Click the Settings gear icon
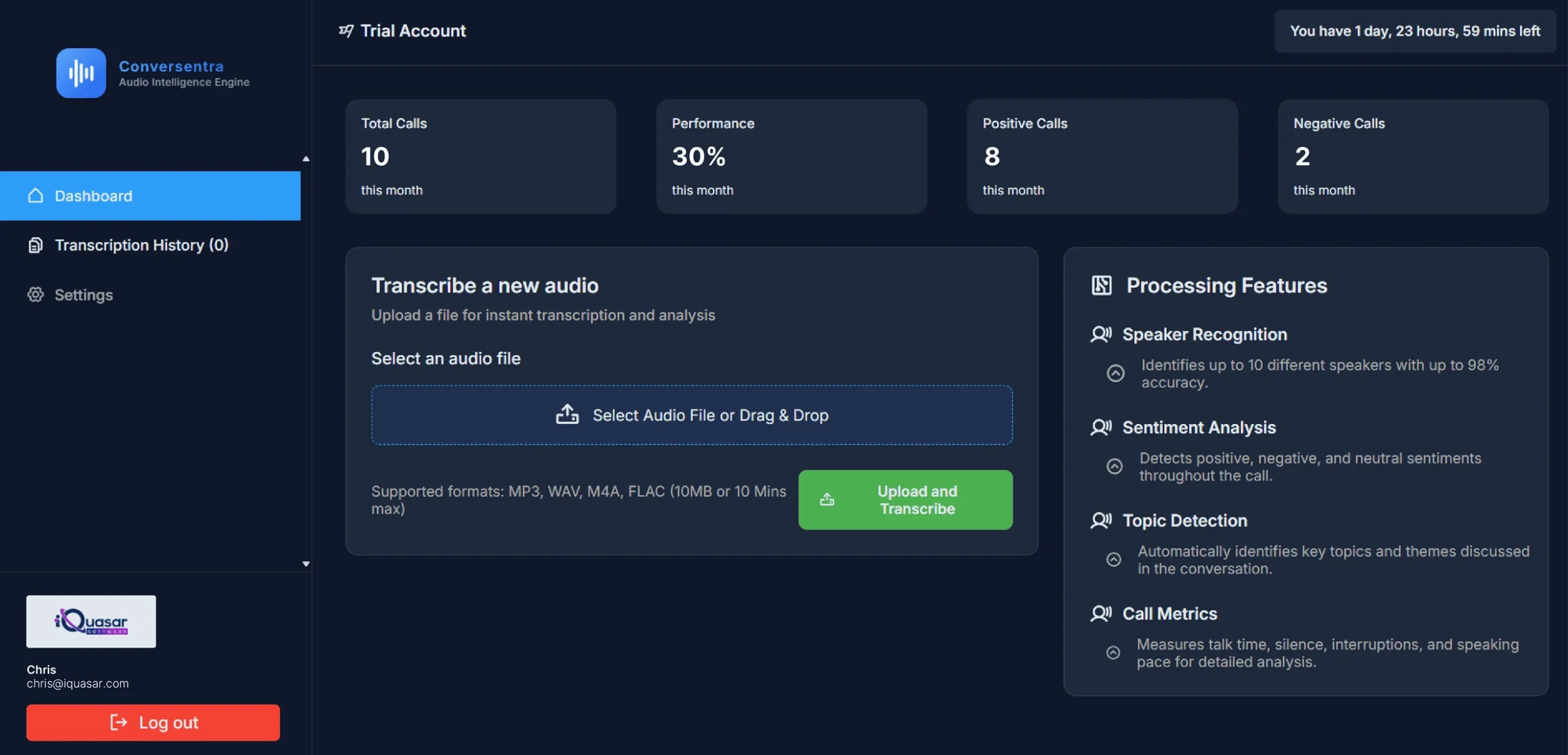This screenshot has width=1568, height=755. click(x=36, y=295)
